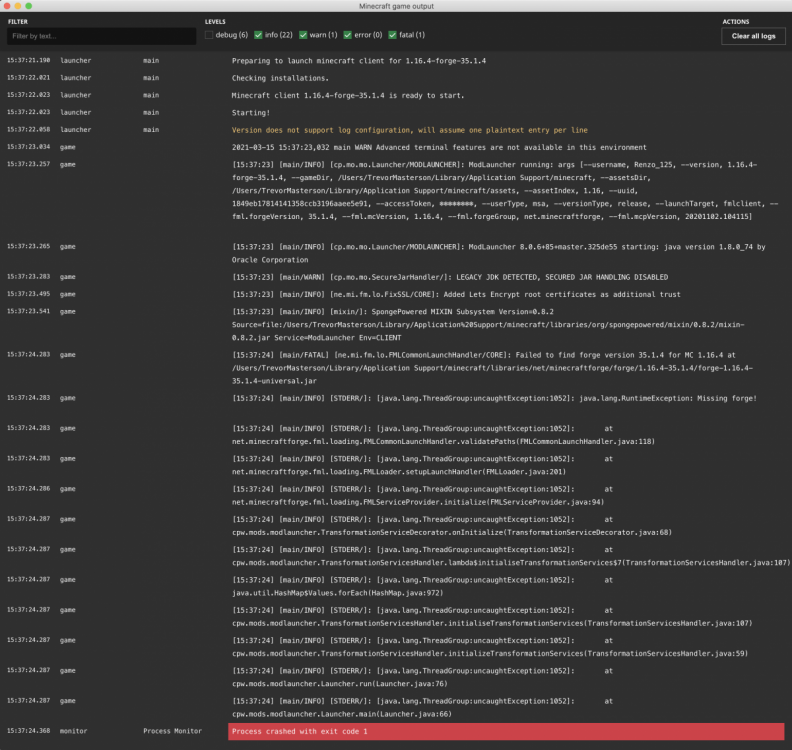Click the timestamp 15:37:24.368
This screenshot has height=750, width=792.
tap(28, 731)
